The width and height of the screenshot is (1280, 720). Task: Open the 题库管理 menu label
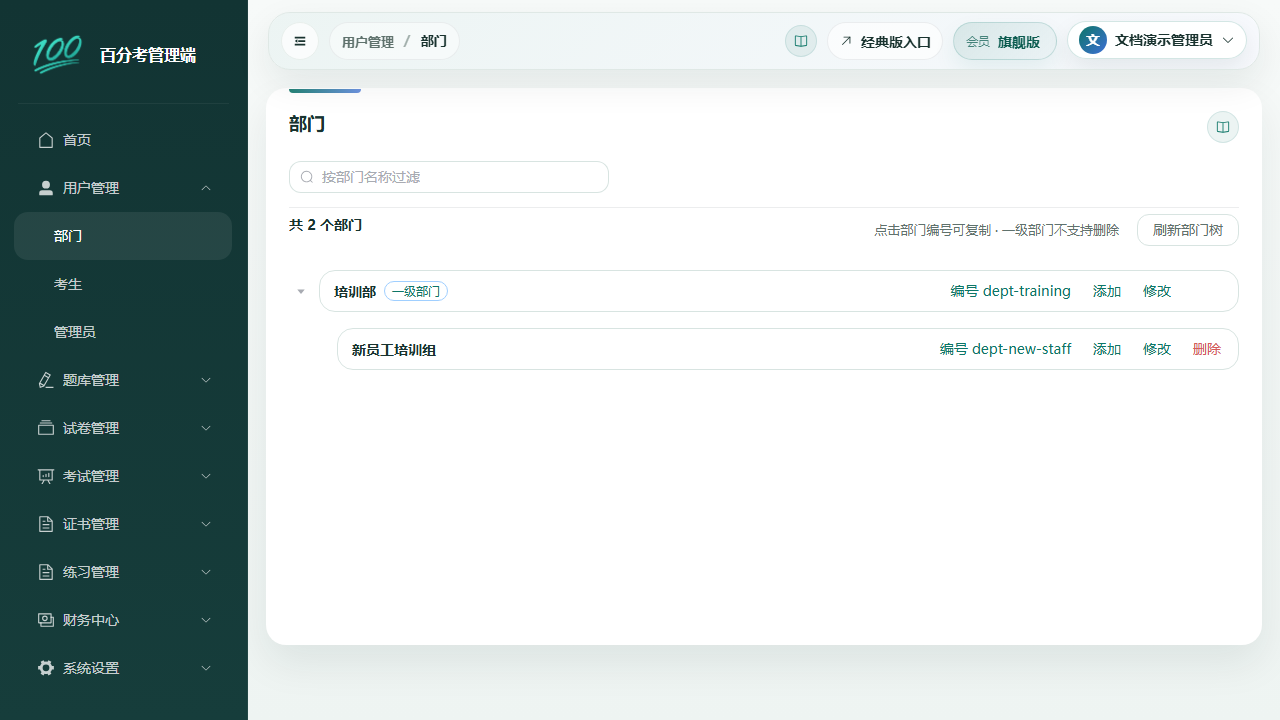pyautogui.click(x=91, y=380)
